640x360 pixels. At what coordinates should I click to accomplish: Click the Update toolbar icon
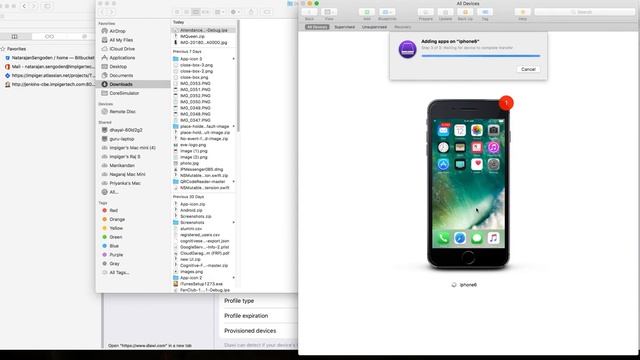click(445, 12)
